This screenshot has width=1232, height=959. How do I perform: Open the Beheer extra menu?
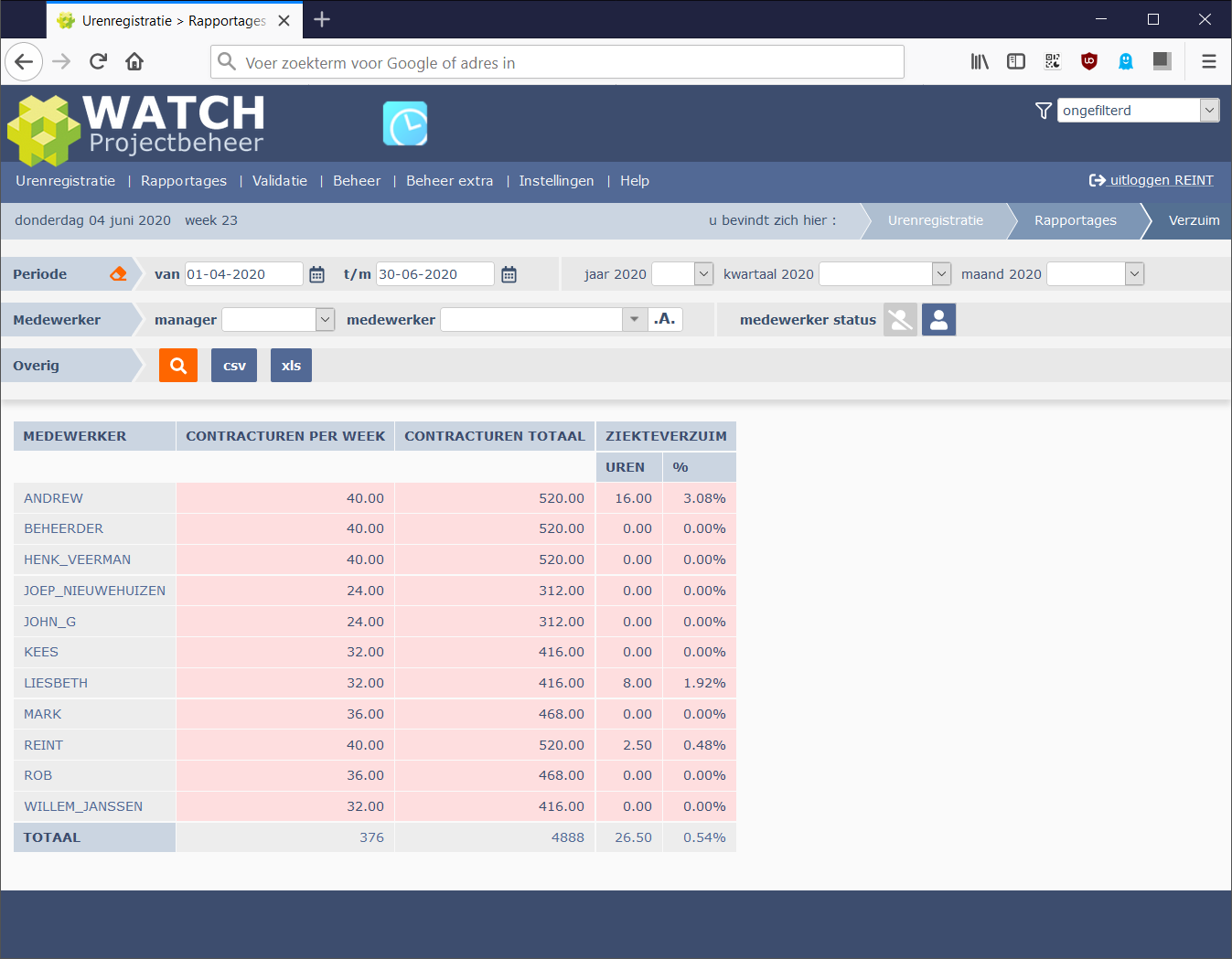click(x=450, y=181)
